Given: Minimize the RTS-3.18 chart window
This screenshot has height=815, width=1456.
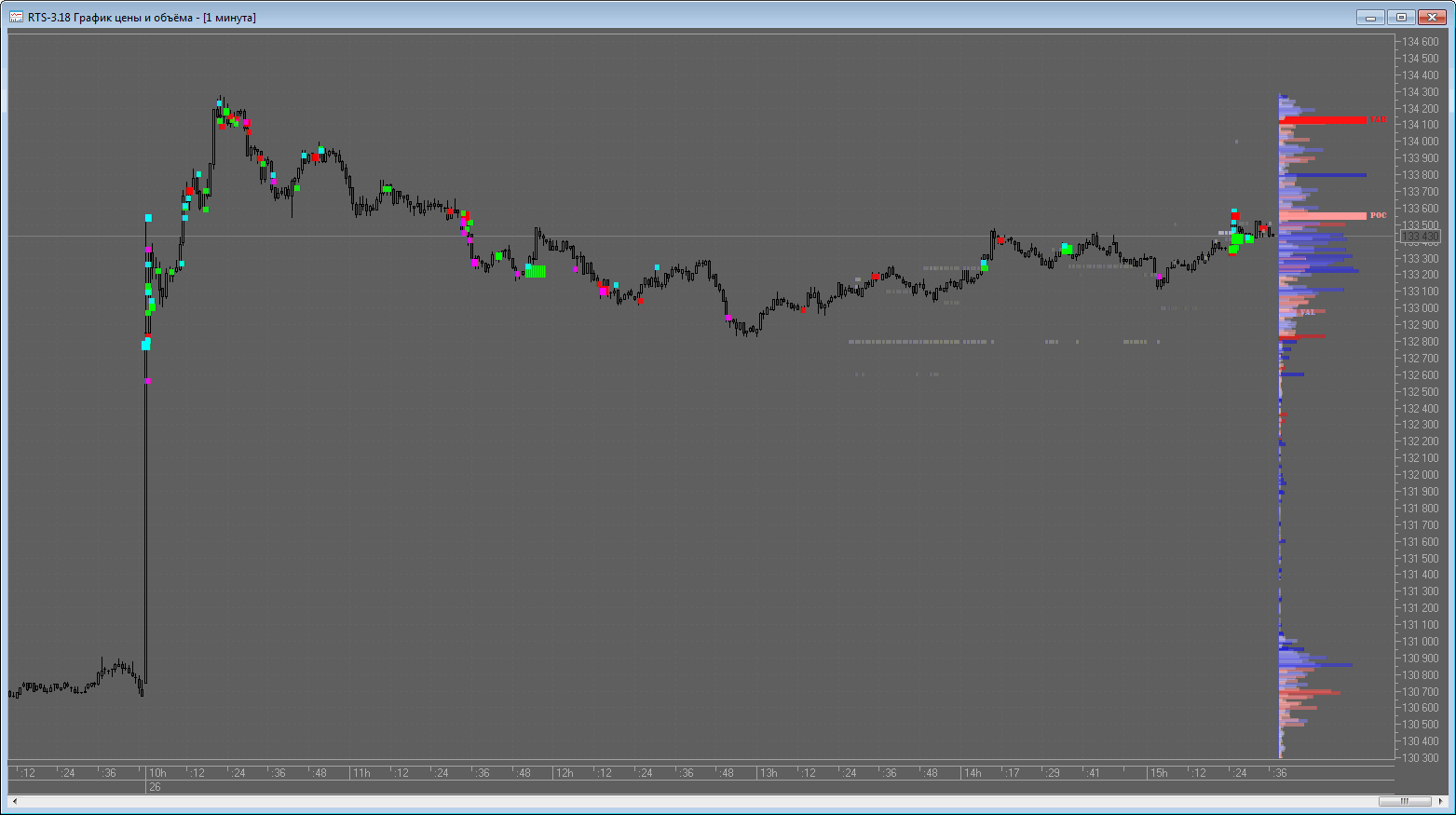Looking at the screenshot, I should (x=1370, y=17).
